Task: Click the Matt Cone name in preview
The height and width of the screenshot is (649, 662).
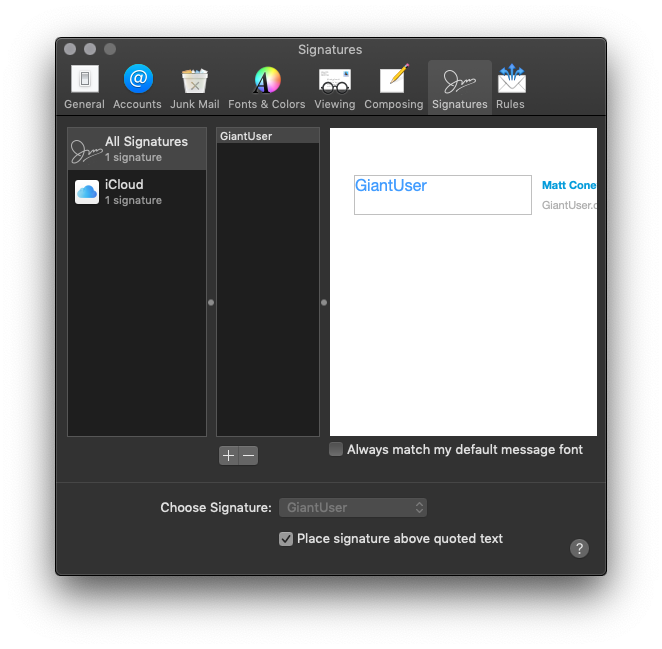Action: click(x=568, y=185)
